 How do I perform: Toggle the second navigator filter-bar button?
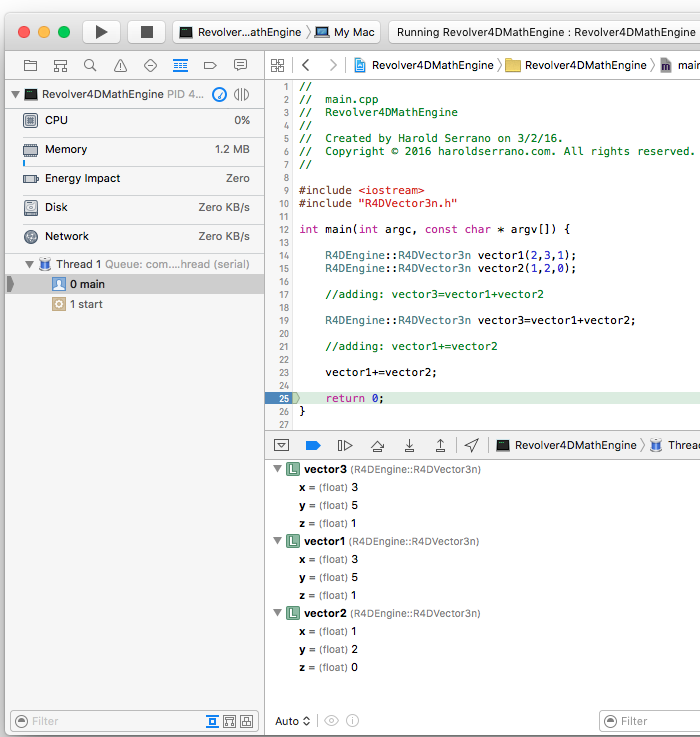(x=229, y=721)
